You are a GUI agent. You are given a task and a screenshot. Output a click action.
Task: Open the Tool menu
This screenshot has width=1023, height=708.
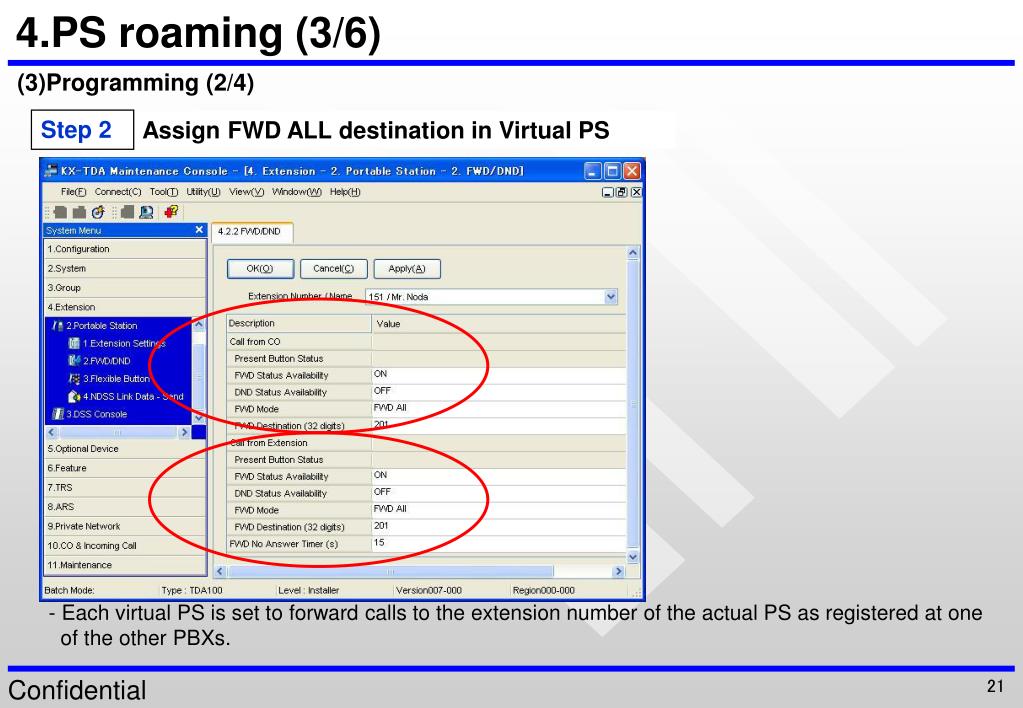click(163, 192)
